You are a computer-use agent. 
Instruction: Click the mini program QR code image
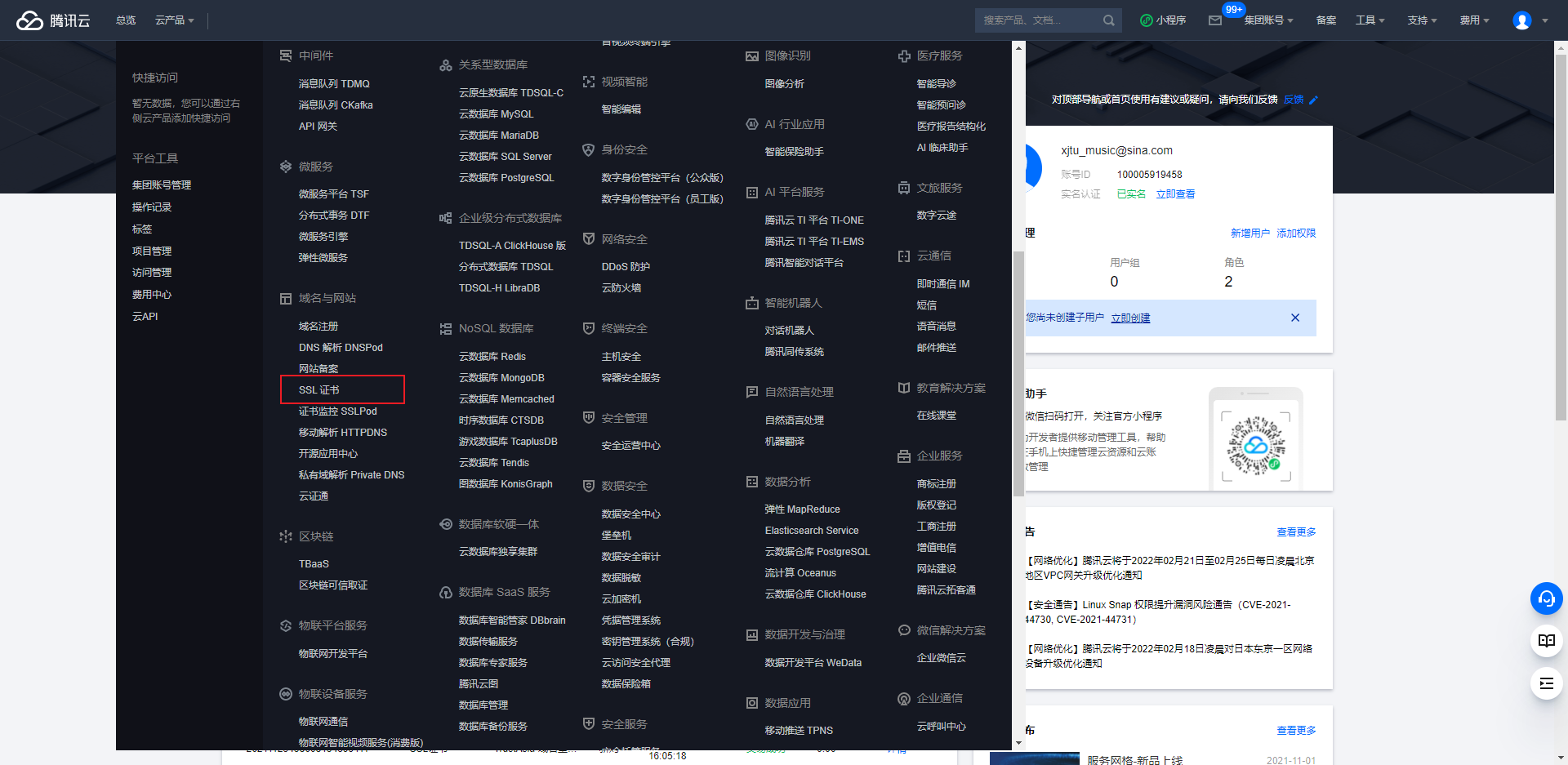point(1256,446)
